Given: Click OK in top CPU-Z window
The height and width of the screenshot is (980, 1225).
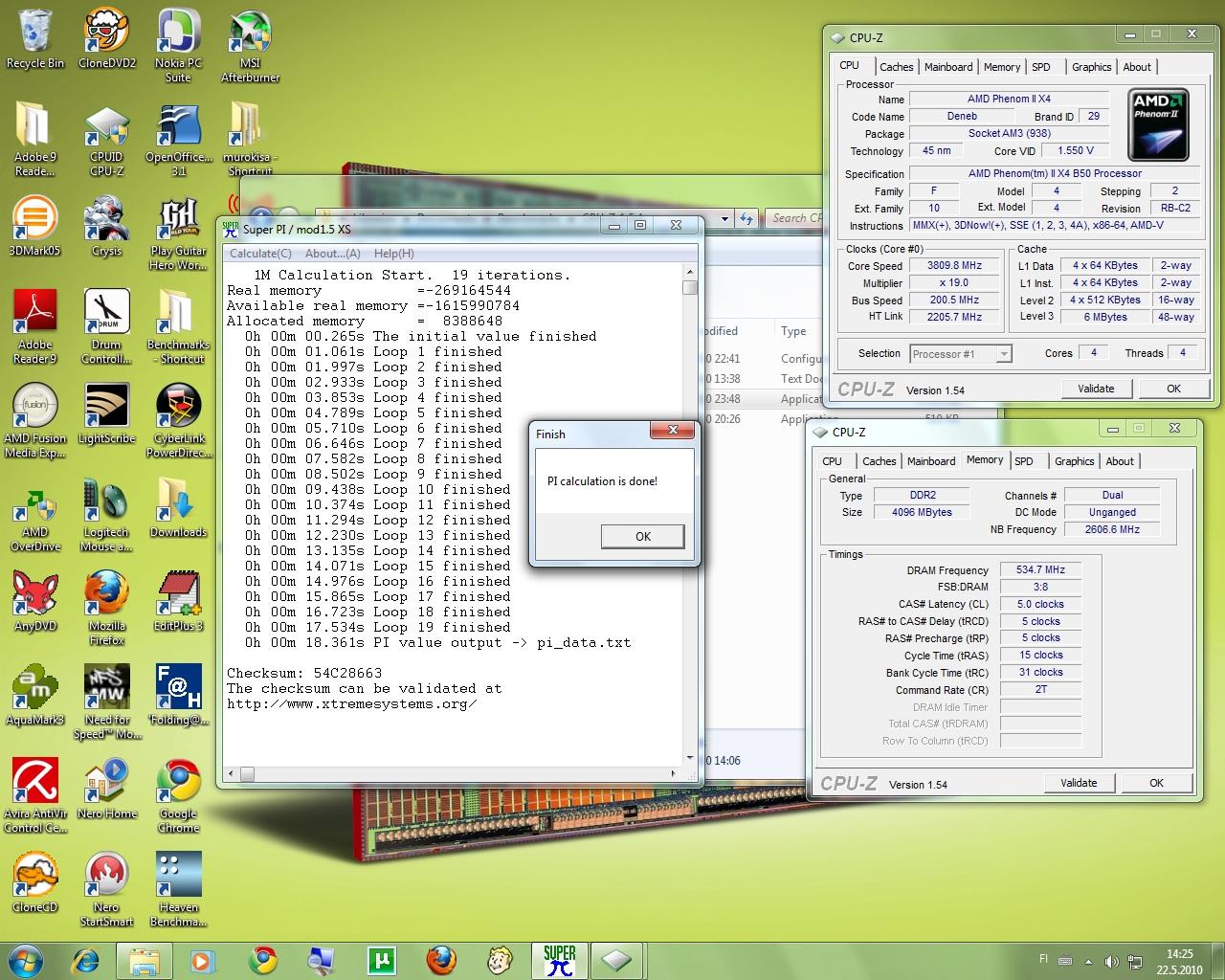Looking at the screenshot, I should [1173, 389].
